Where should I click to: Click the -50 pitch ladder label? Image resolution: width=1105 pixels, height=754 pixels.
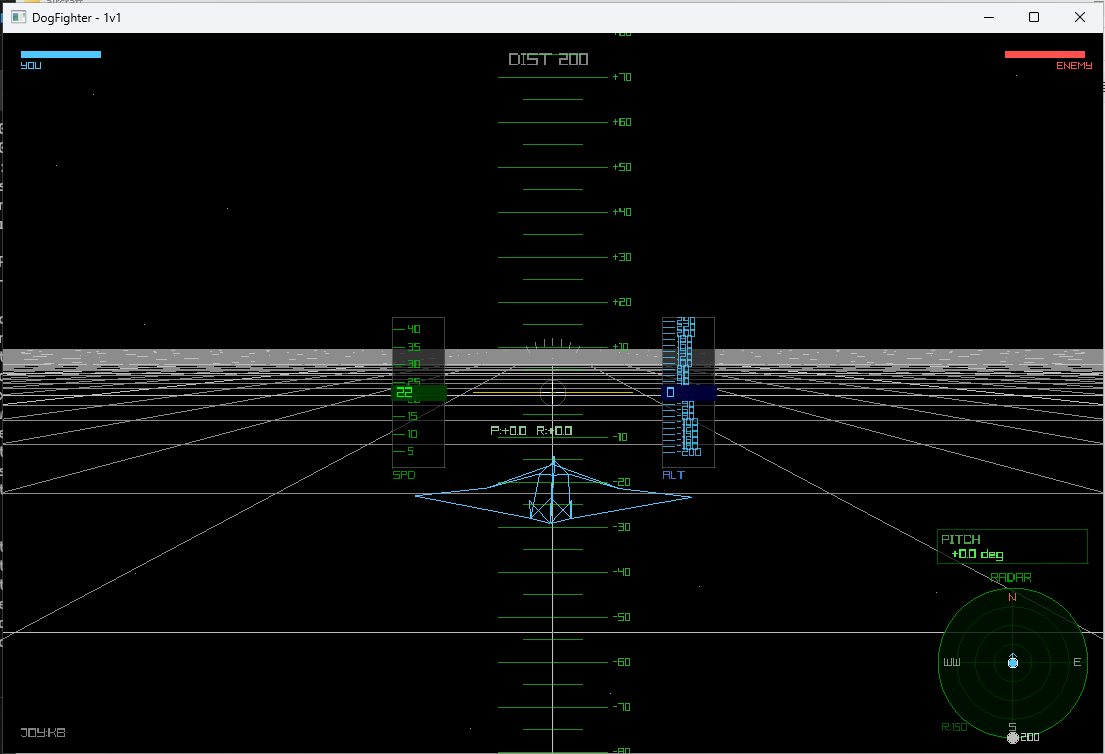tap(622, 617)
